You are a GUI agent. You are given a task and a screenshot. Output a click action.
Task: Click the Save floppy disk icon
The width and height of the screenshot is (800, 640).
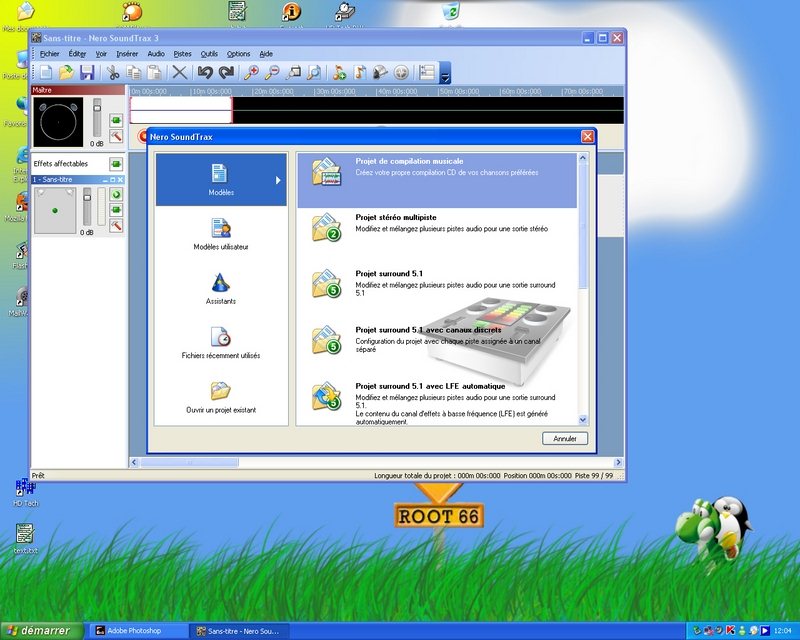tap(87, 73)
